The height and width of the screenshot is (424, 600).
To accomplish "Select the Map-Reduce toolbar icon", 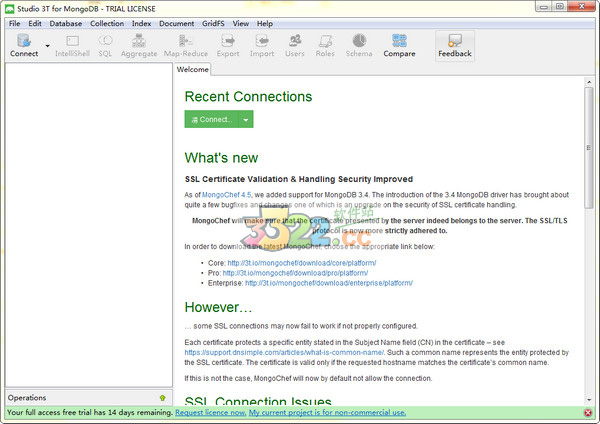I will pos(185,45).
